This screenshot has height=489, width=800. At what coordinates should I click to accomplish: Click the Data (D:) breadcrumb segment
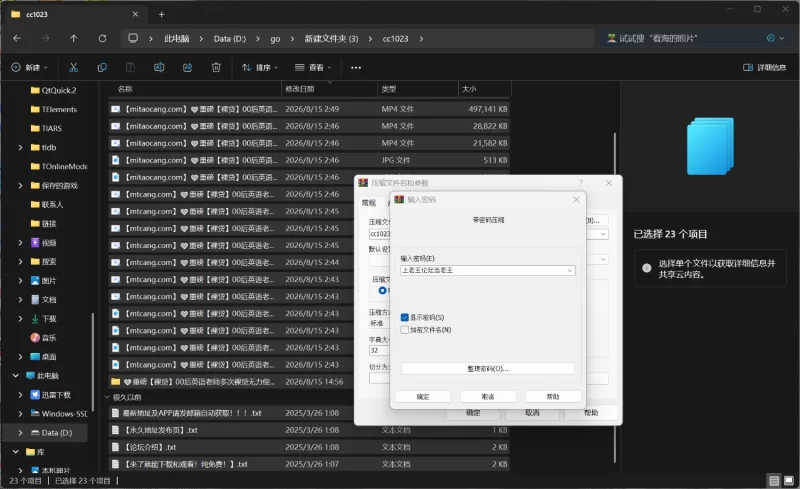(x=230, y=38)
